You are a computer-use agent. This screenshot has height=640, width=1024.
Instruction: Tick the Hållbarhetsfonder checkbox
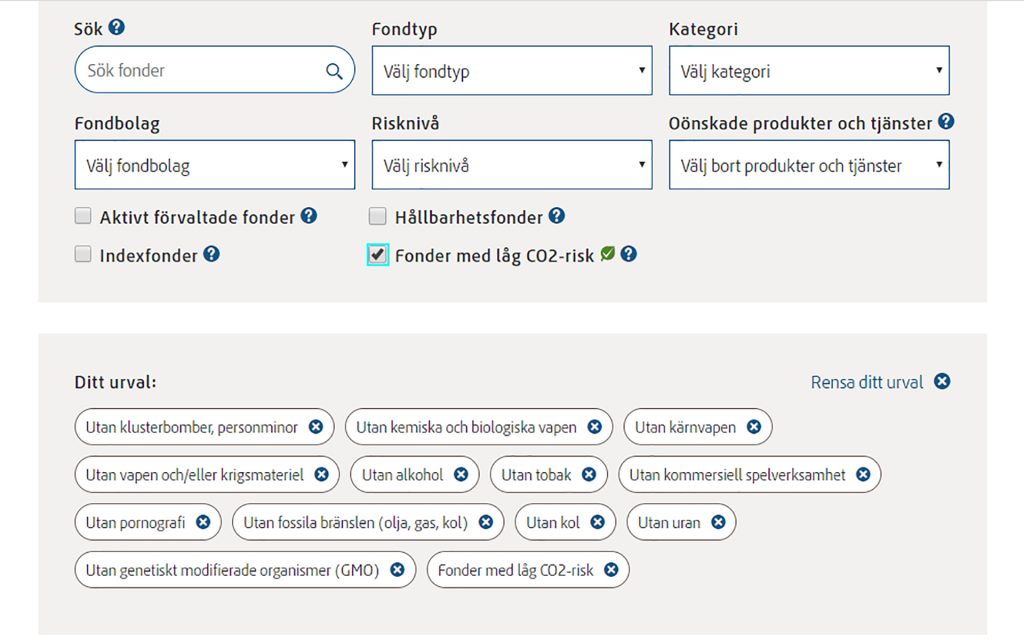(x=377, y=216)
